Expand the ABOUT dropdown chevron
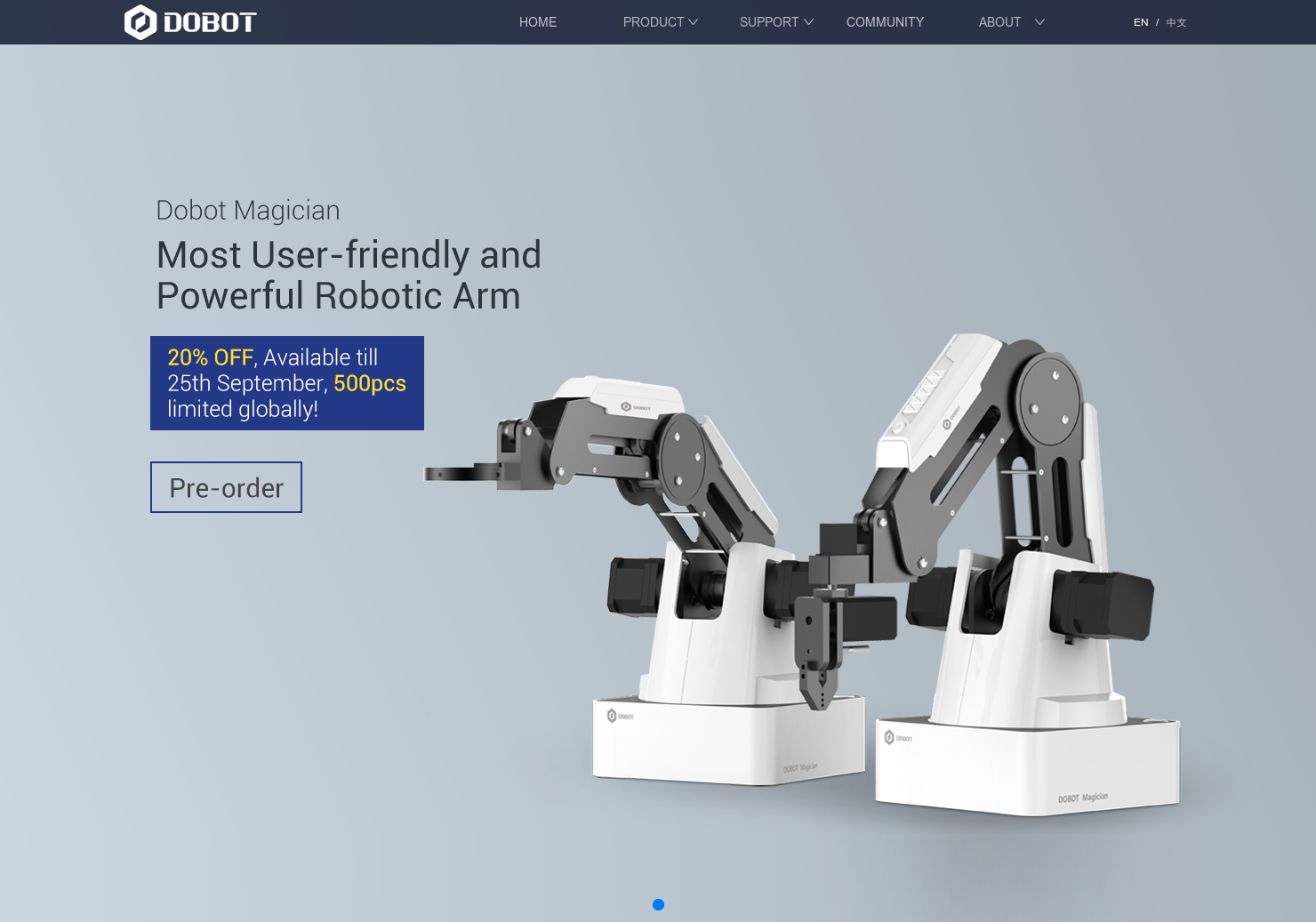This screenshot has height=922, width=1316. tap(1039, 22)
